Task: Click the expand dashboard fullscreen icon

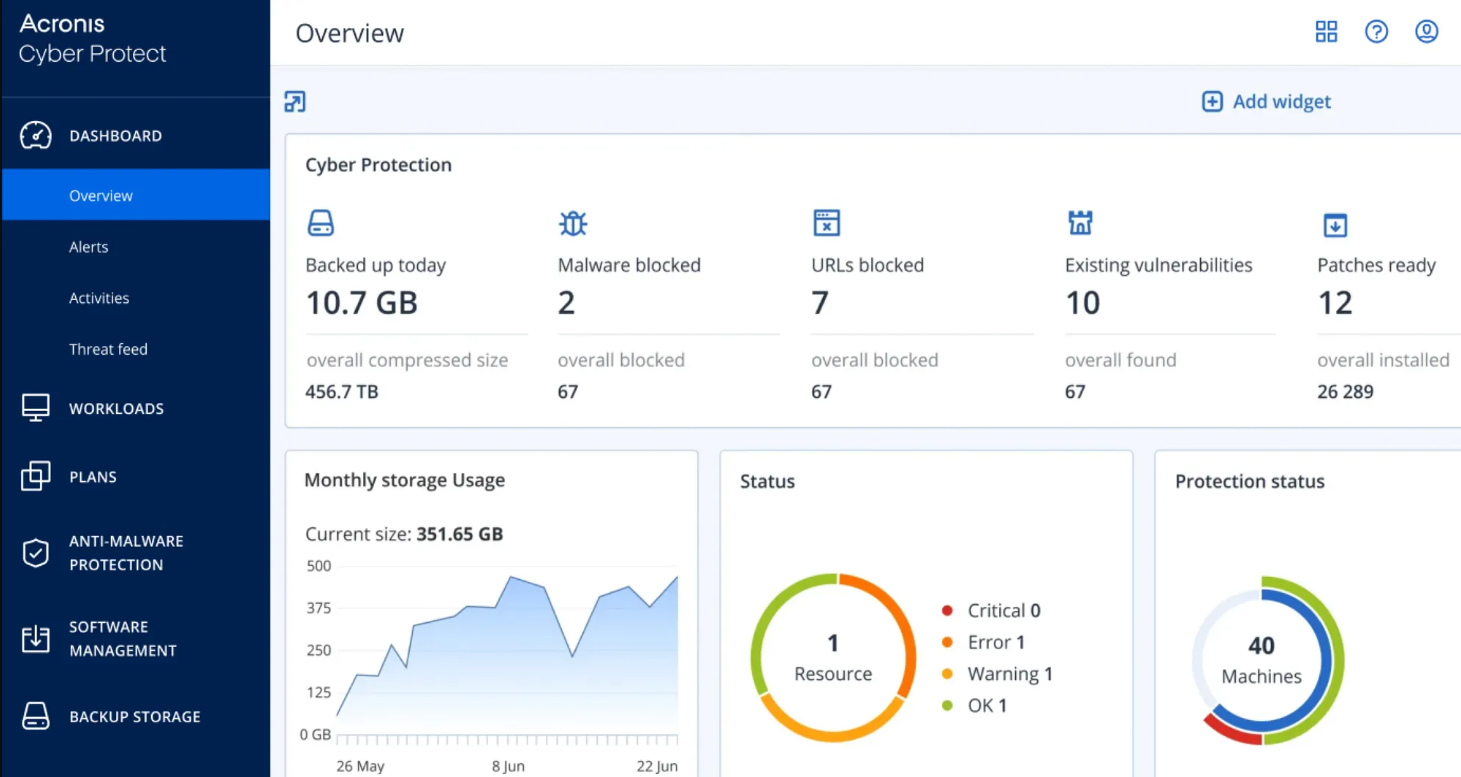Action: [295, 101]
